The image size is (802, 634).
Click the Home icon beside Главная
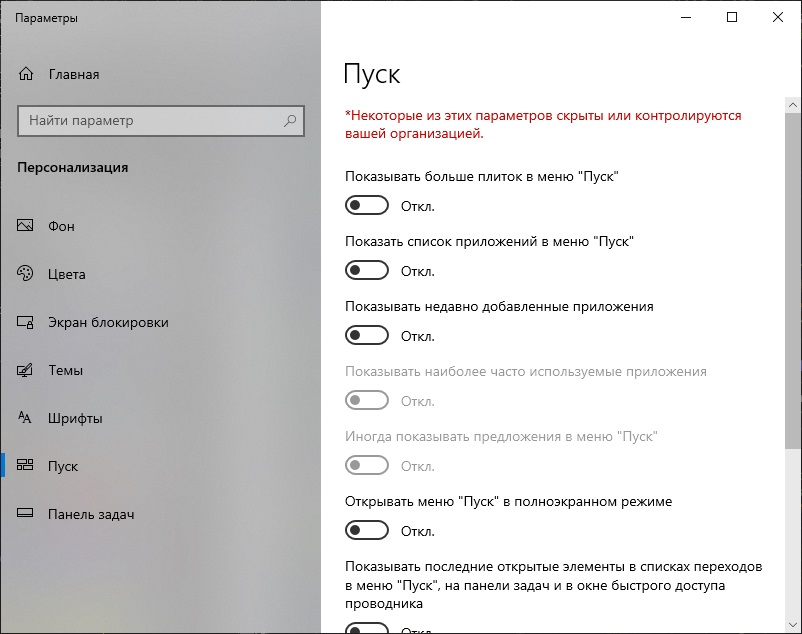27,74
